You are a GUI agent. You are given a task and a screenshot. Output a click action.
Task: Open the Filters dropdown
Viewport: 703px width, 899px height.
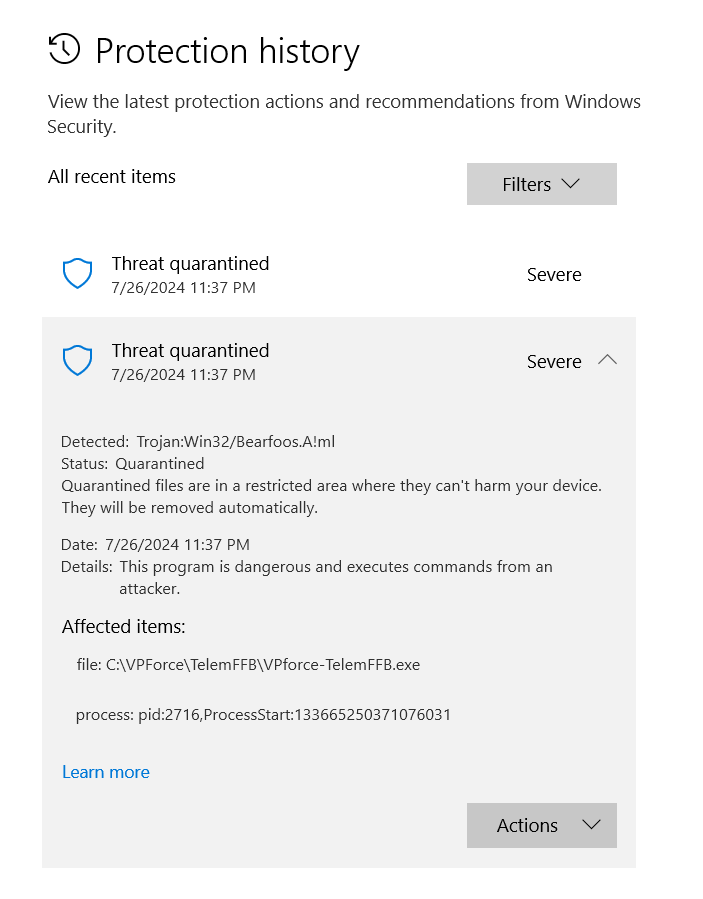[541, 184]
